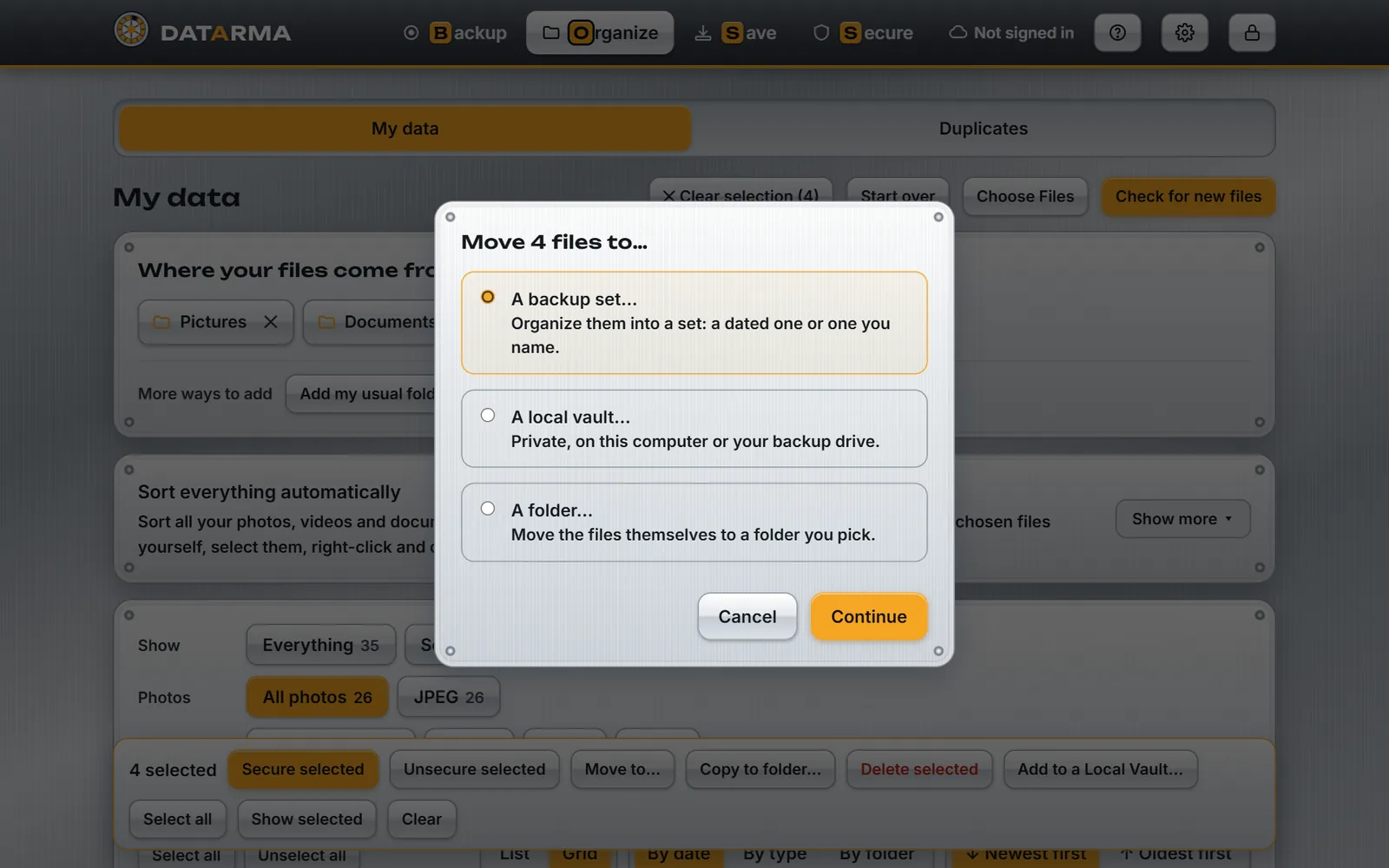This screenshot has width=1389, height=868.
Task: Select the A local vault radio button
Action: (488, 415)
